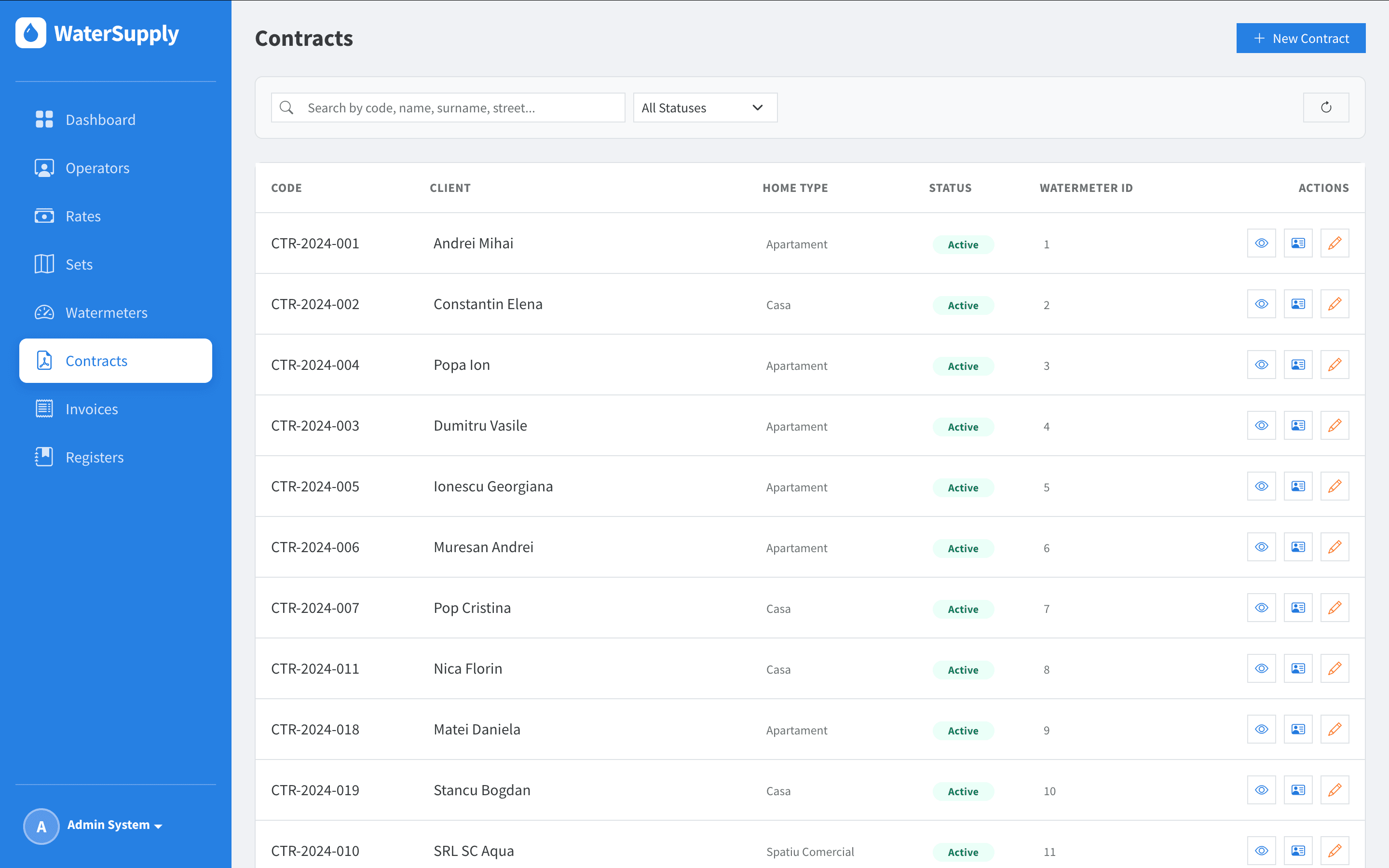Click the WATERMETER ID column header
1389x868 pixels.
tap(1086, 188)
